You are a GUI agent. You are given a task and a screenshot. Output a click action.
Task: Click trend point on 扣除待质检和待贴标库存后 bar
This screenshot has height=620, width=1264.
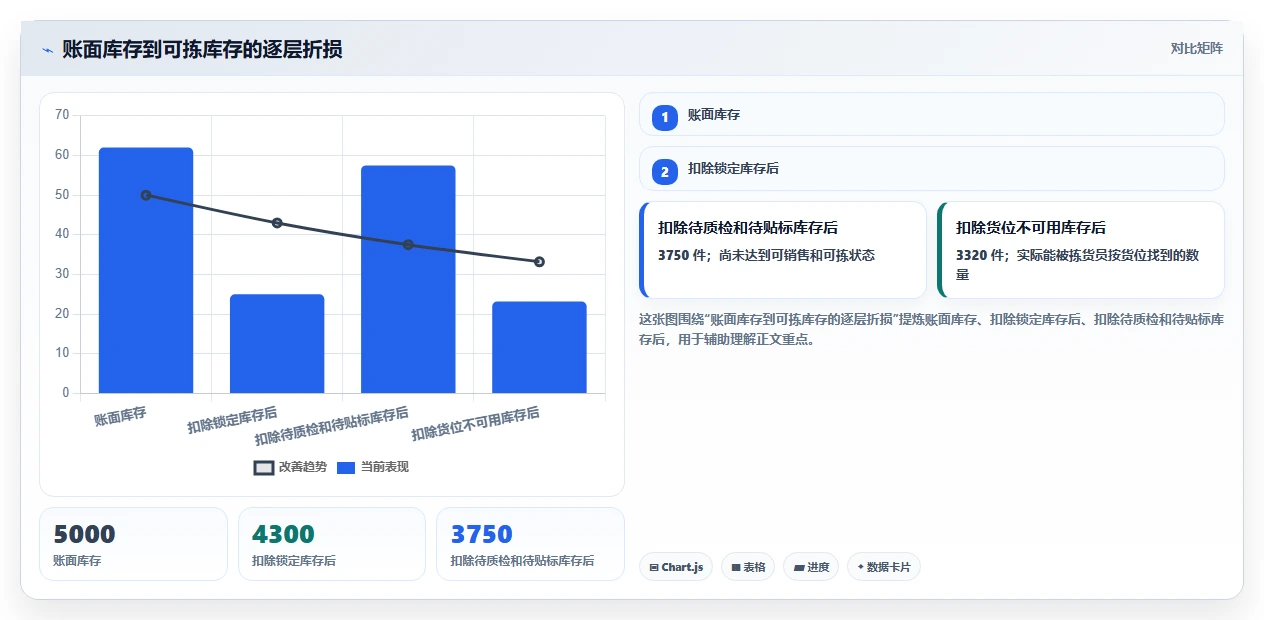(408, 245)
